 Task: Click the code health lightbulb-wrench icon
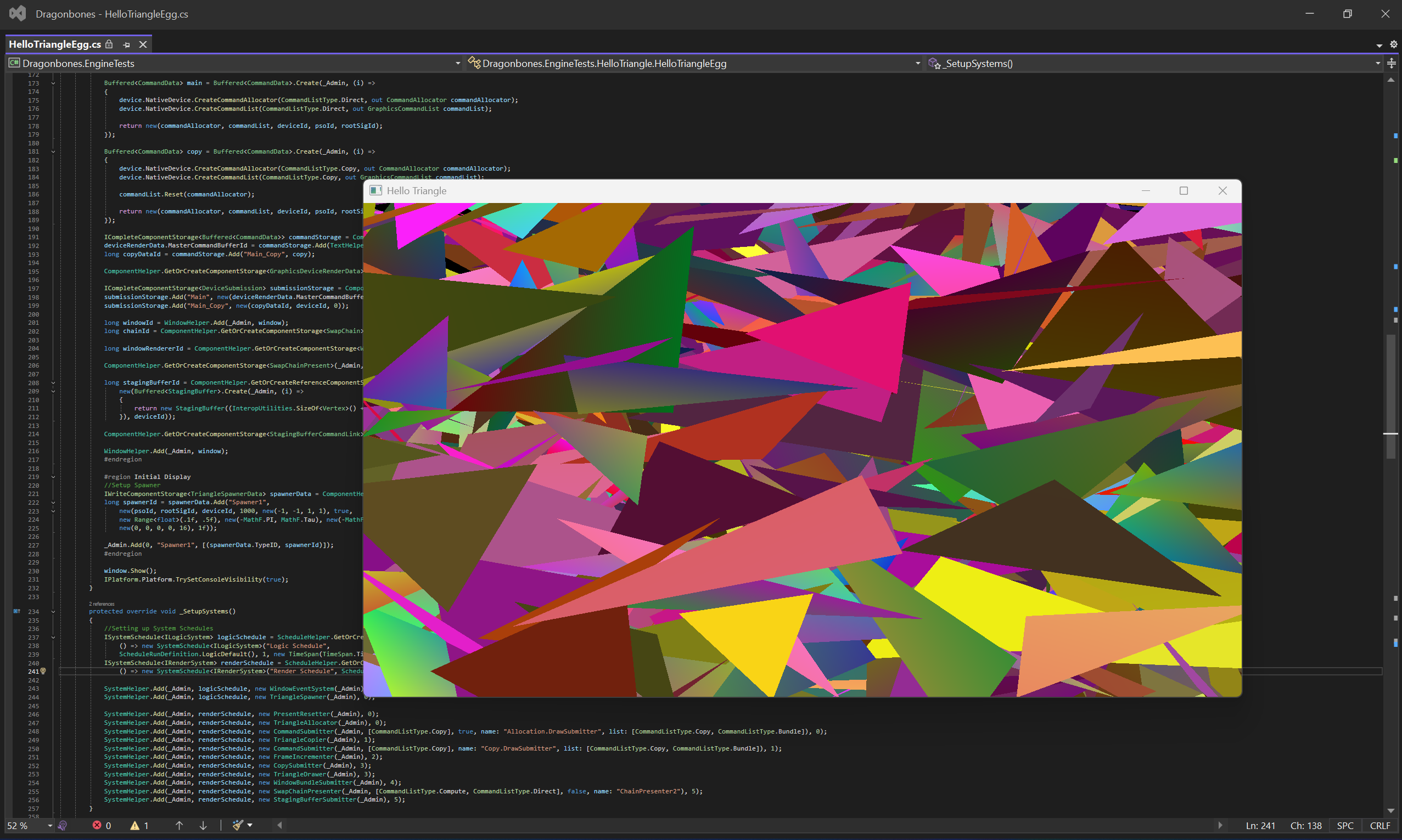tap(63, 826)
